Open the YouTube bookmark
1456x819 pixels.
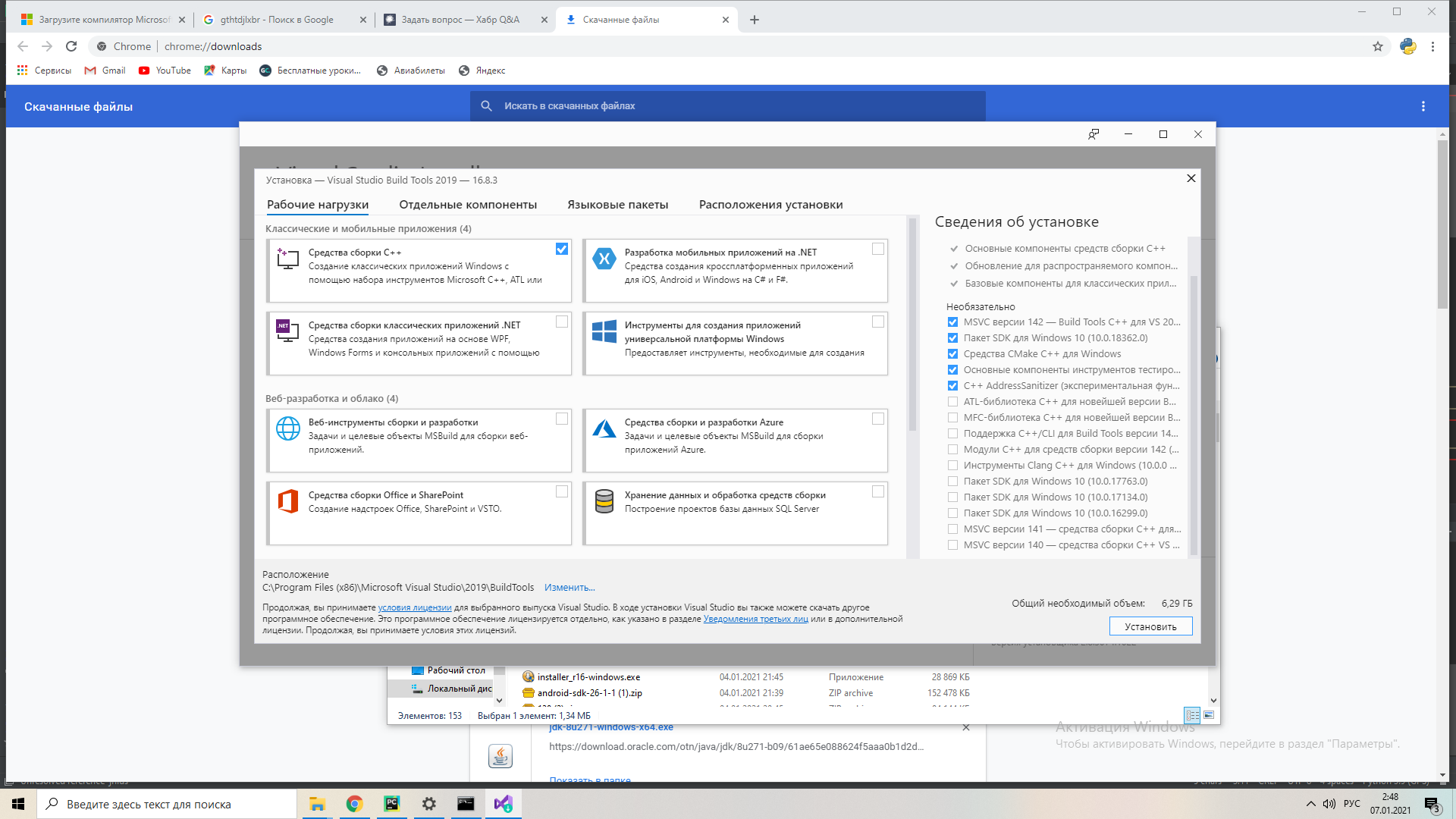pos(165,71)
